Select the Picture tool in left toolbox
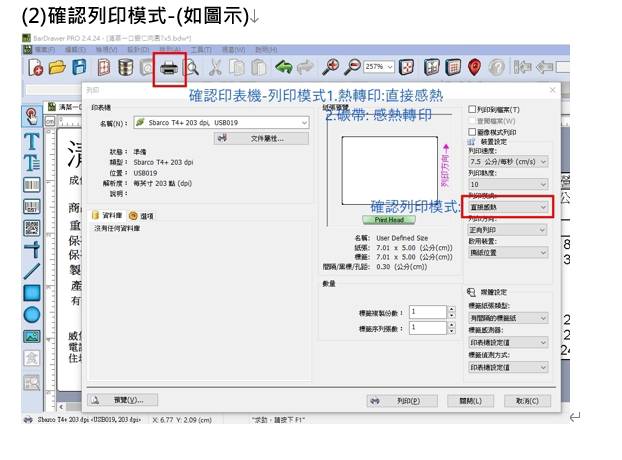Screen dimensions: 622x460 pos(31,336)
